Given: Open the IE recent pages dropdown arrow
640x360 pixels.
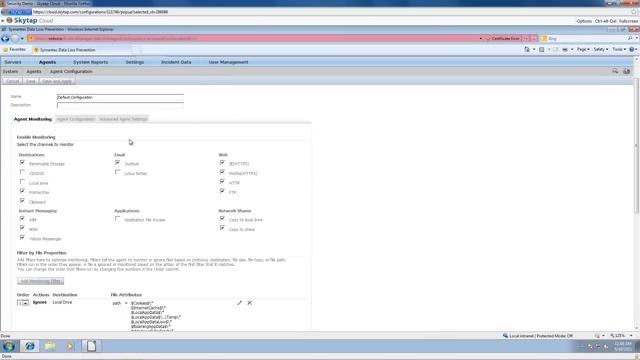Looking at the screenshot, I should [x=22, y=38].
